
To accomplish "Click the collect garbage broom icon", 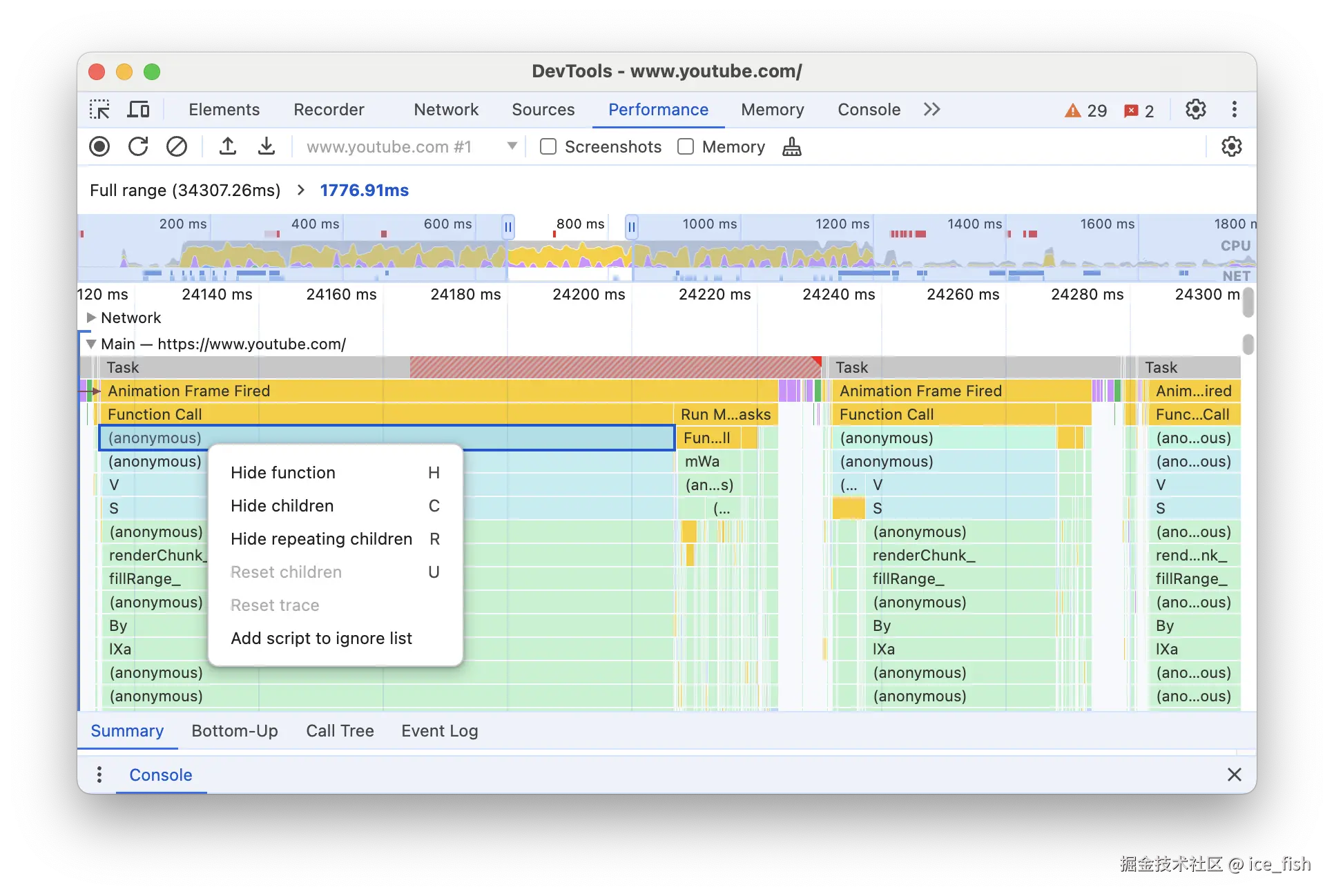I will click(792, 146).
